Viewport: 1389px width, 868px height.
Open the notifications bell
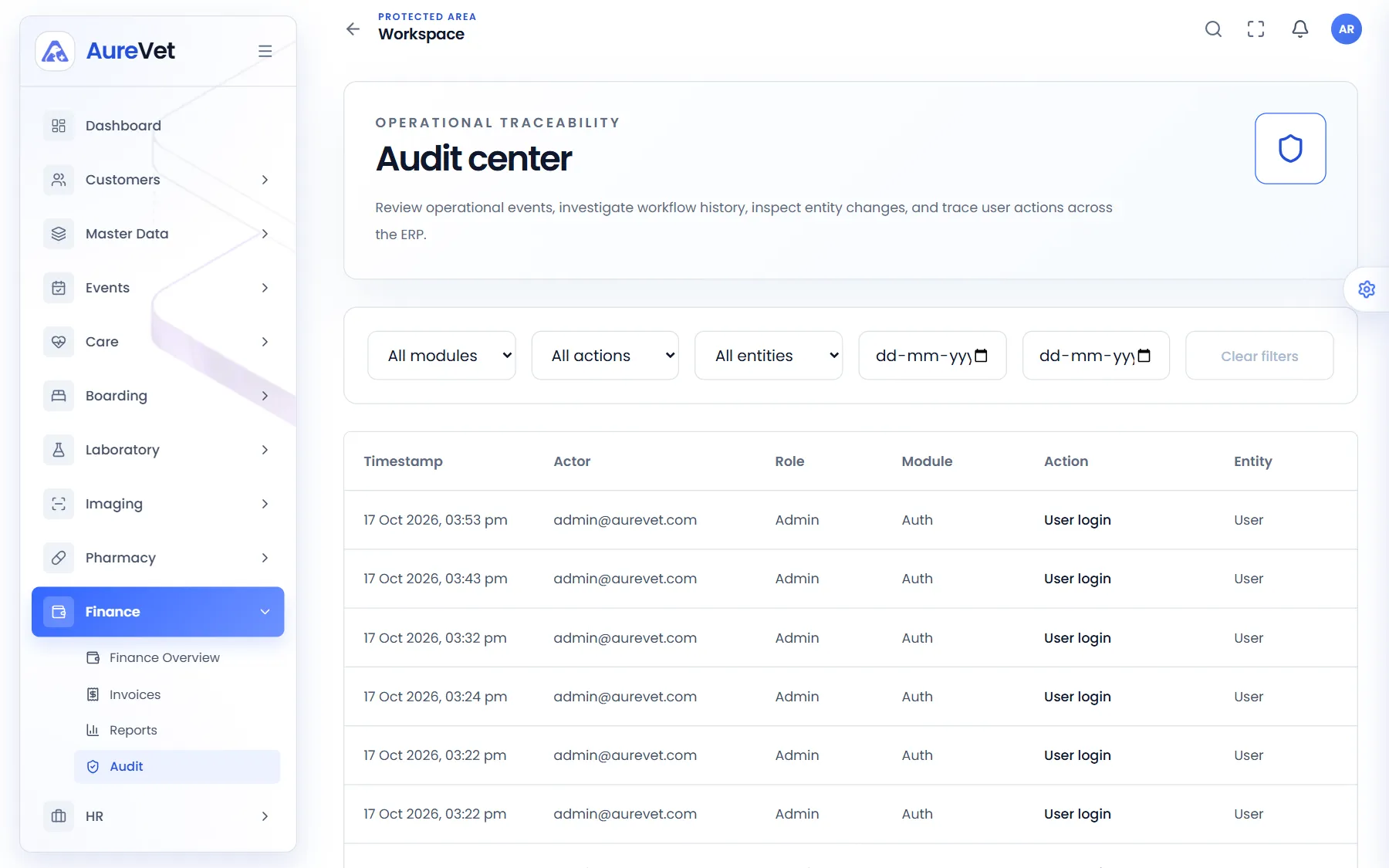tap(1300, 29)
